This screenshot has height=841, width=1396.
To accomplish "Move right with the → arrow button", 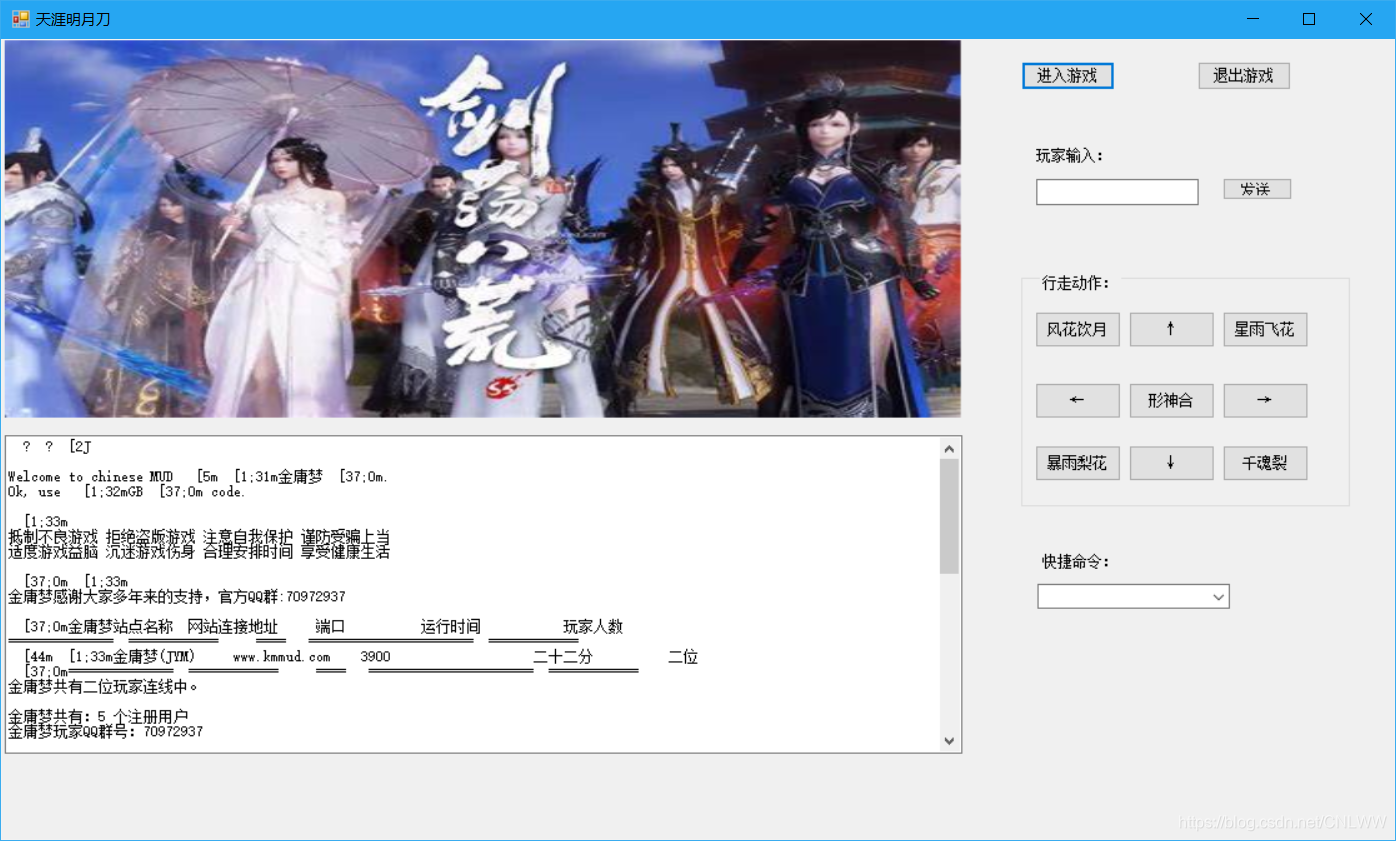I will pos(1265,401).
